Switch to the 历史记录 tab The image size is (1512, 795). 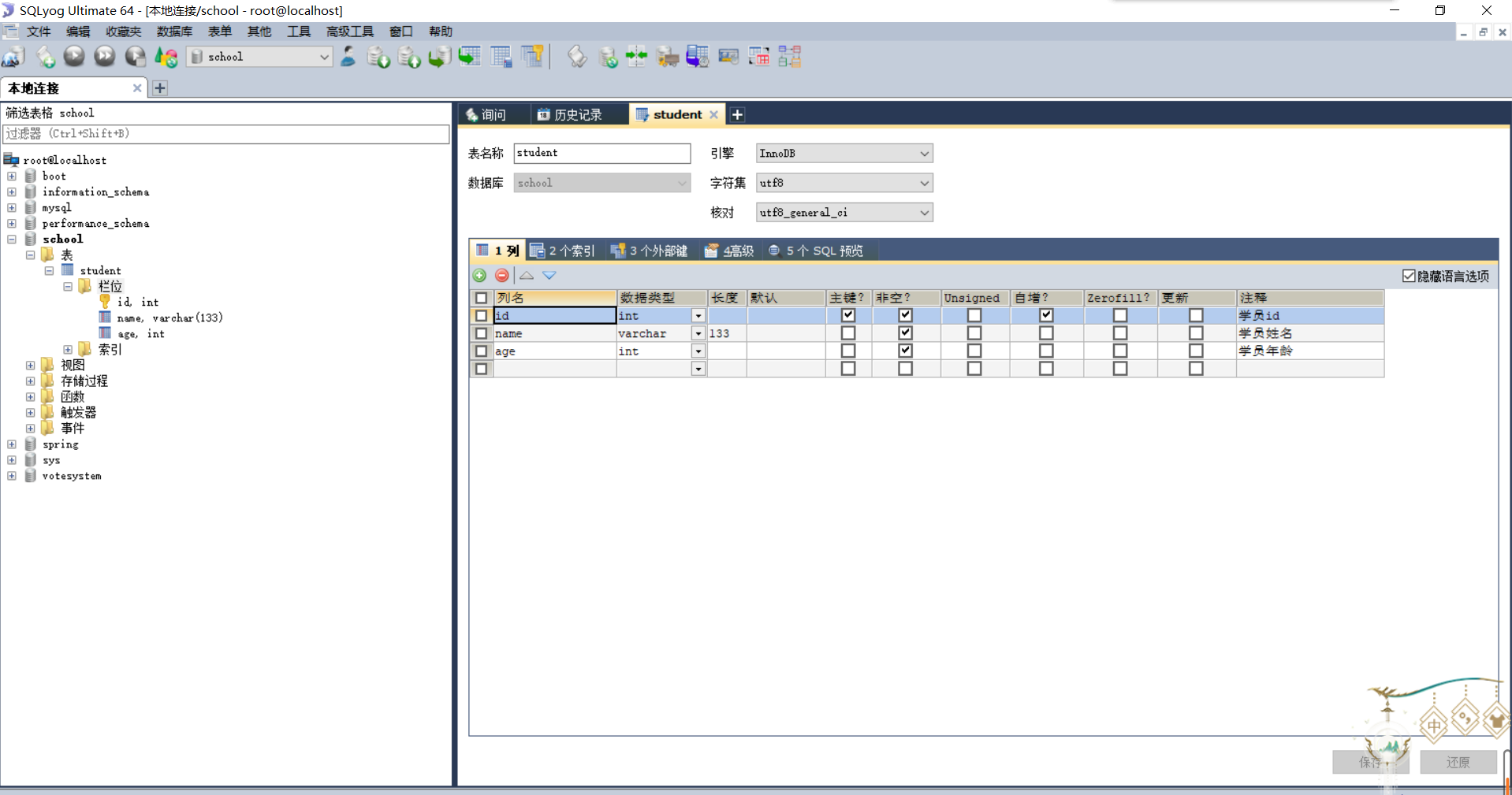(570, 115)
